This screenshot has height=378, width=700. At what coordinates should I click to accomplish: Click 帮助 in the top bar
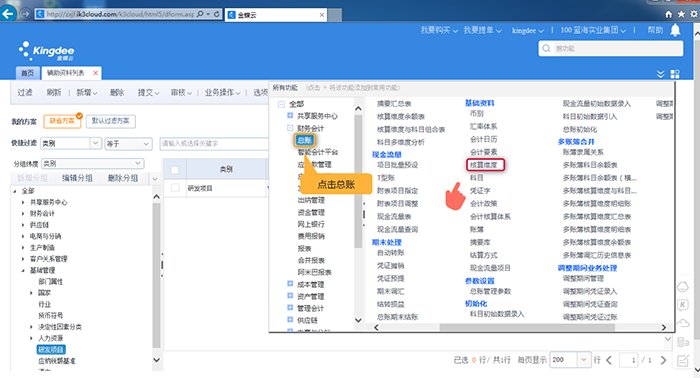tap(655, 30)
